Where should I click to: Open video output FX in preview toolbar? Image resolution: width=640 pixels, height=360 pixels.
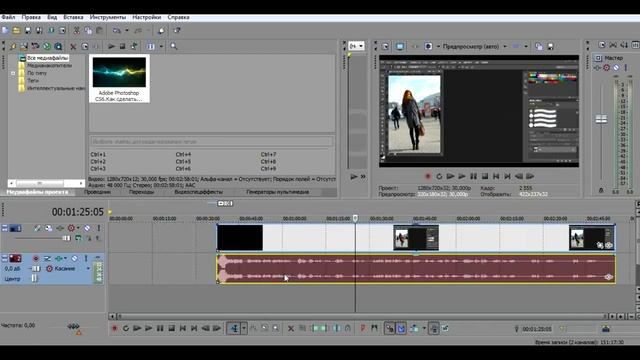click(415, 47)
